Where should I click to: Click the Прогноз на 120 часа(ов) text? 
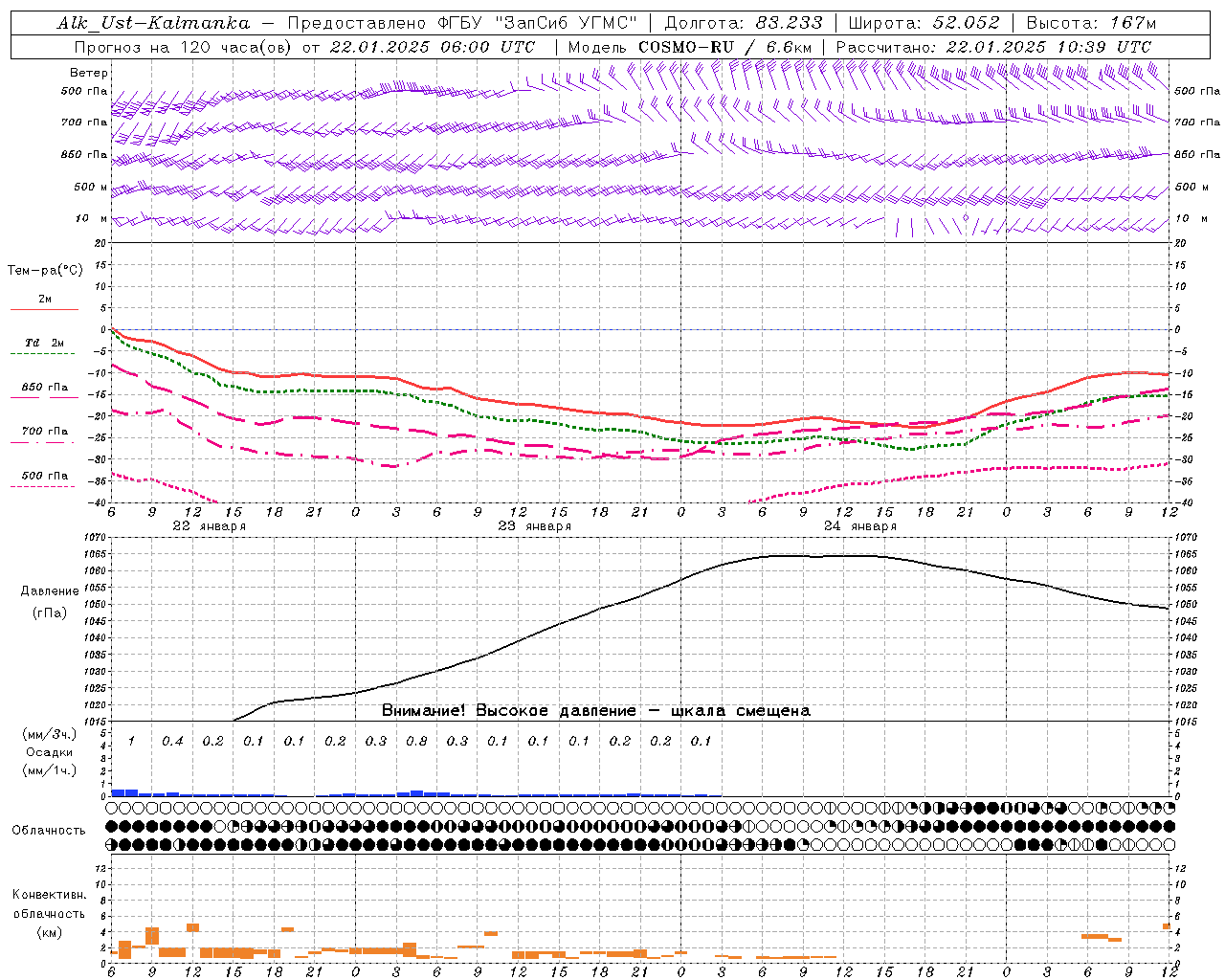[x=186, y=47]
